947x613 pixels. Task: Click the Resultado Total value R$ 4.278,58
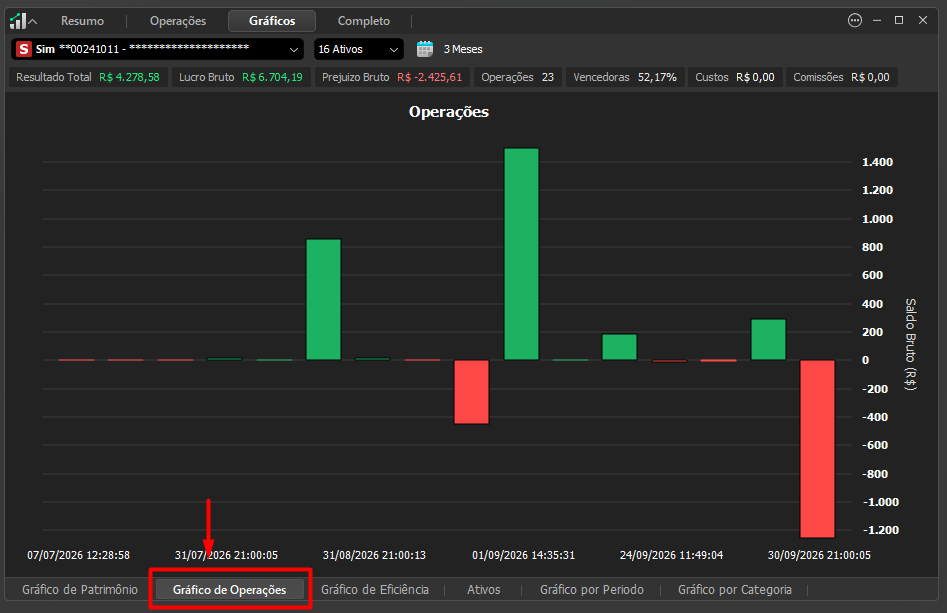(129, 77)
